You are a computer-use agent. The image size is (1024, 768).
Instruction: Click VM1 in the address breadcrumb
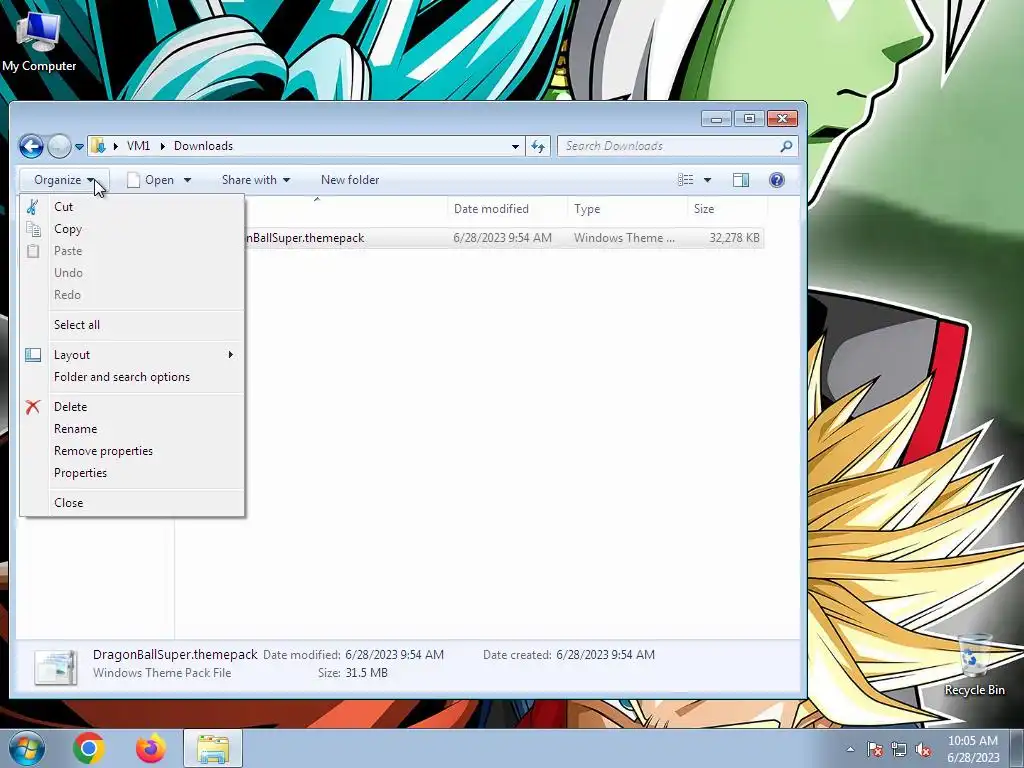138,146
